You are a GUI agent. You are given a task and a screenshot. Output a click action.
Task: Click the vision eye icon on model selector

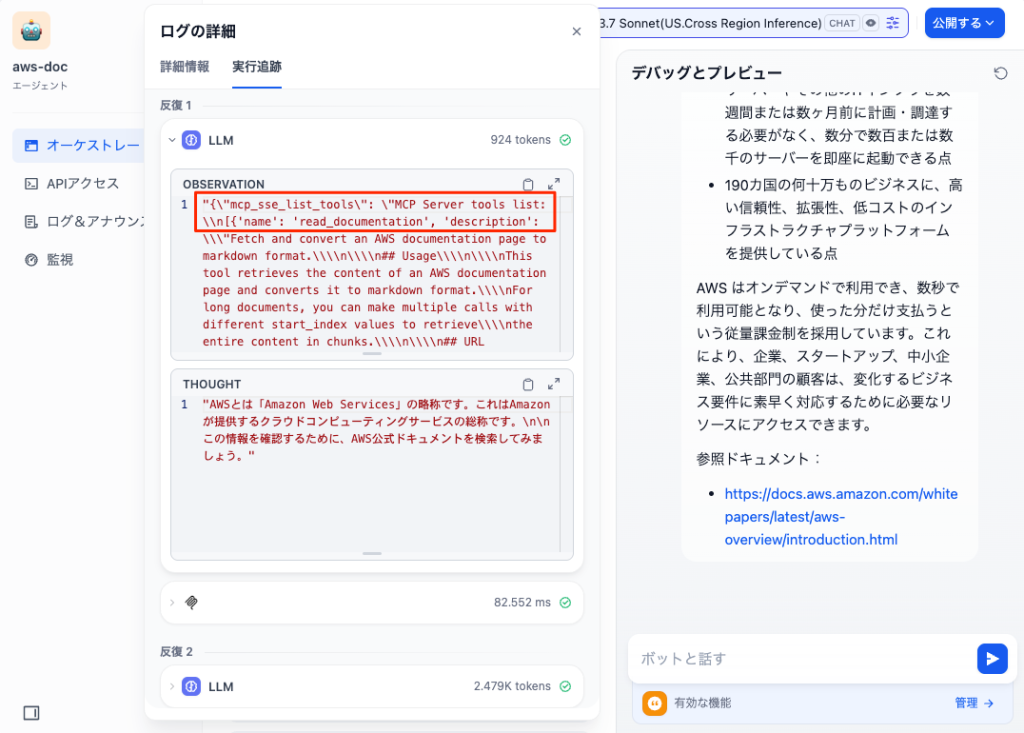click(871, 24)
